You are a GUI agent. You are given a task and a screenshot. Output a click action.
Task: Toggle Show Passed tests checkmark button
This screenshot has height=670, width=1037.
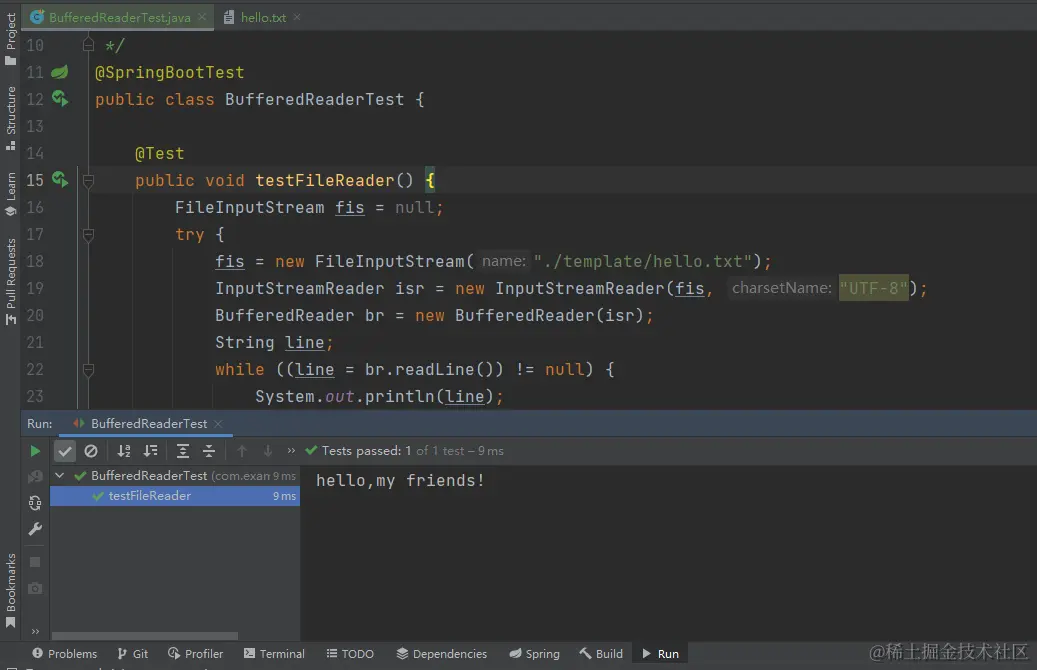pyautogui.click(x=64, y=451)
